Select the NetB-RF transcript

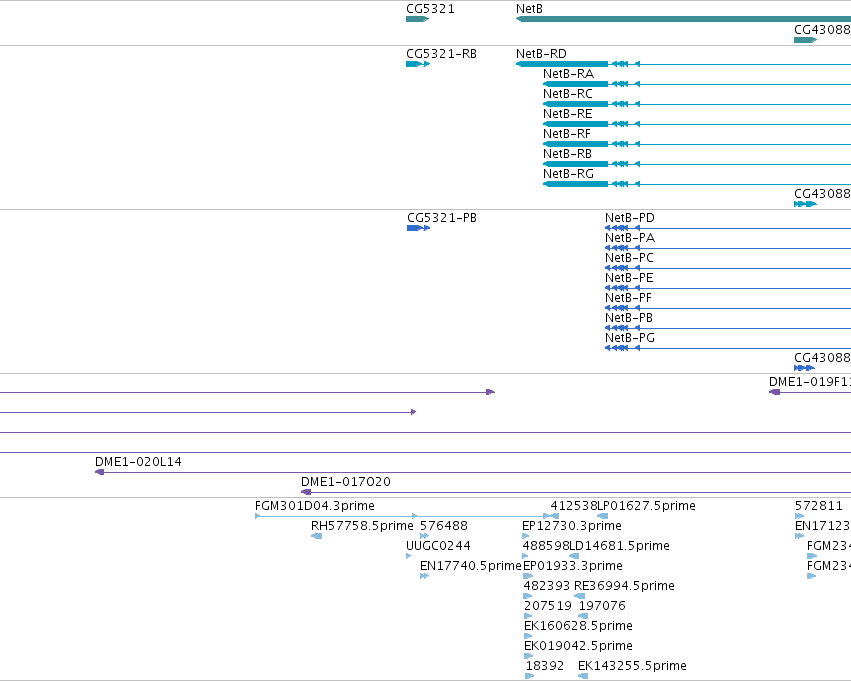coord(697,144)
